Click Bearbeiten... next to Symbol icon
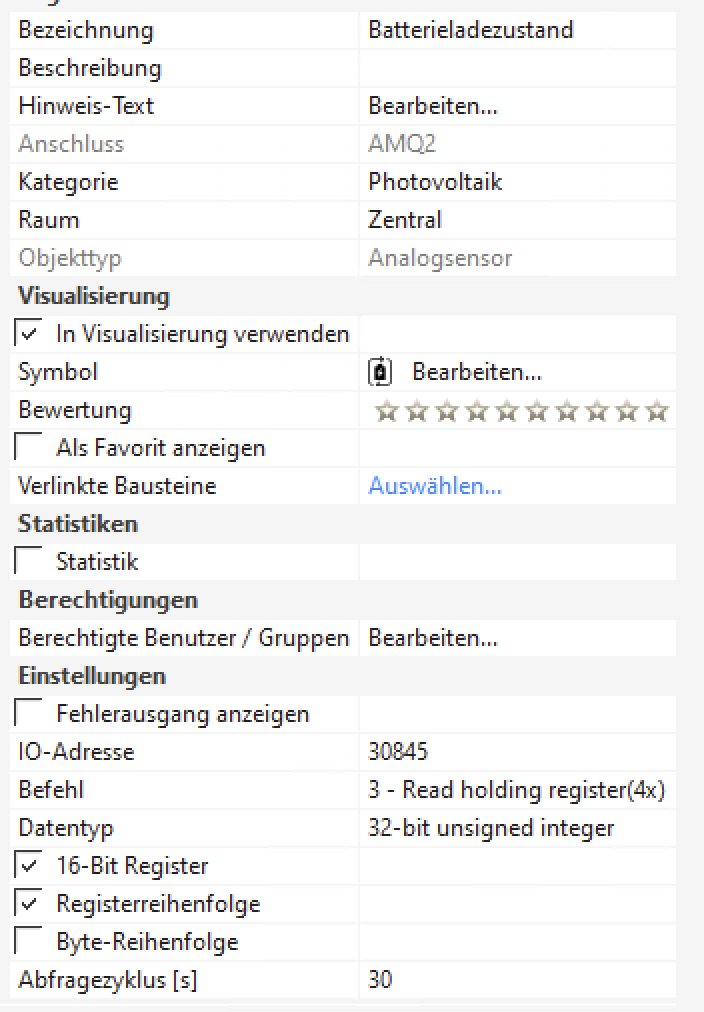704x1012 pixels. [x=477, y=372]
